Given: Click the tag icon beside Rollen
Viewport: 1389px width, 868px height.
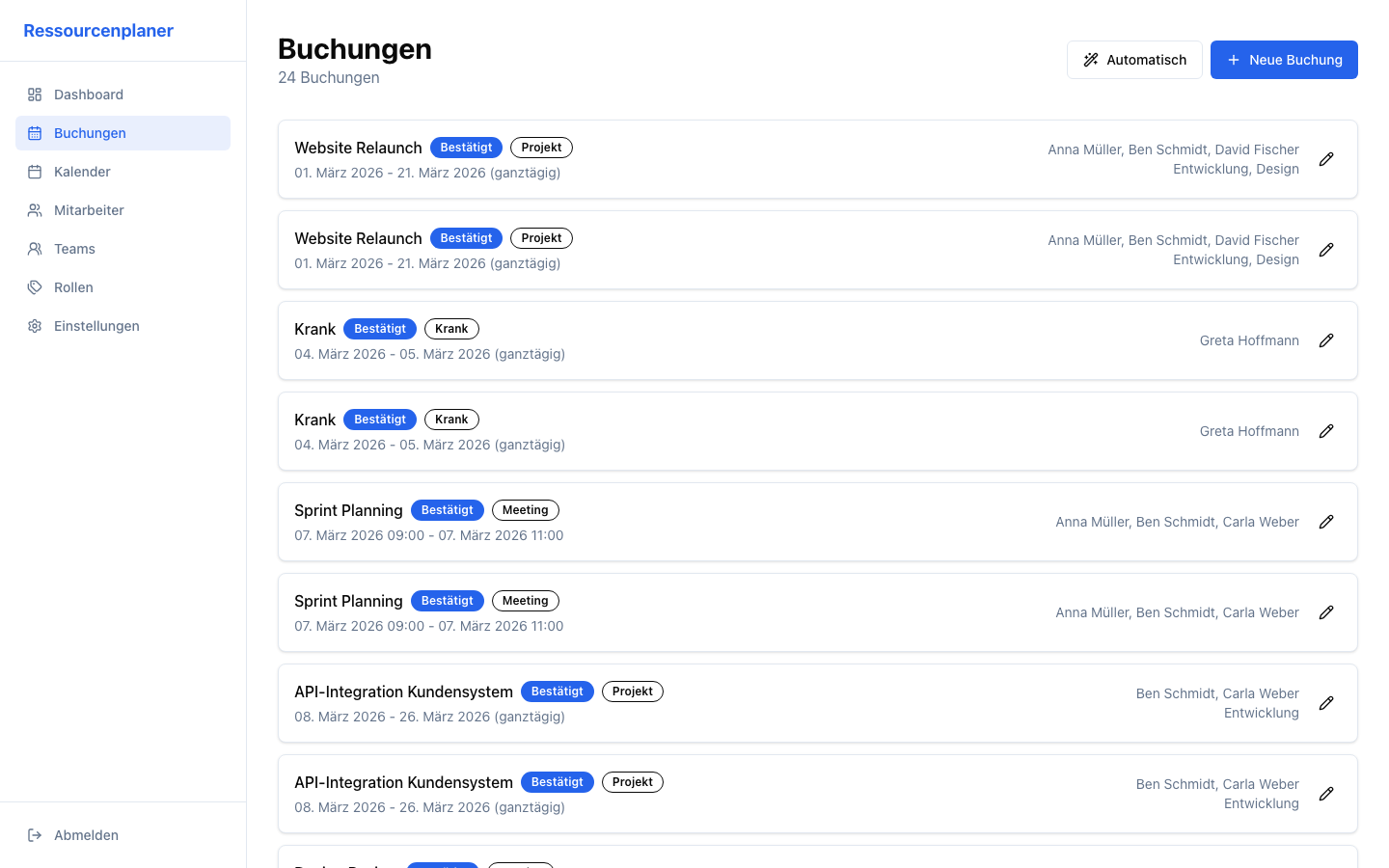Looking at the screenshot, I should 35,287.
